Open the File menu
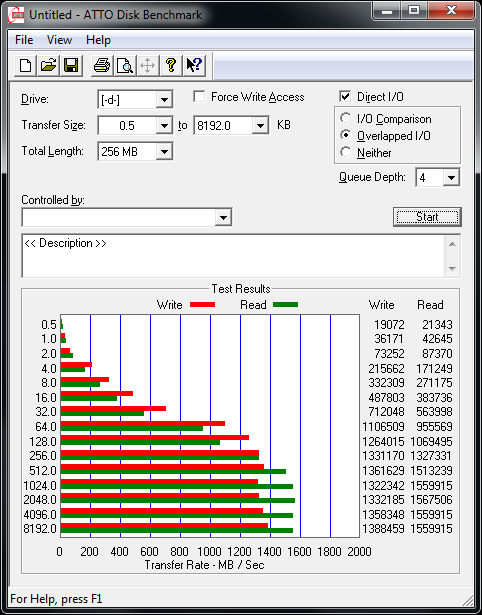 coord(24,40)
